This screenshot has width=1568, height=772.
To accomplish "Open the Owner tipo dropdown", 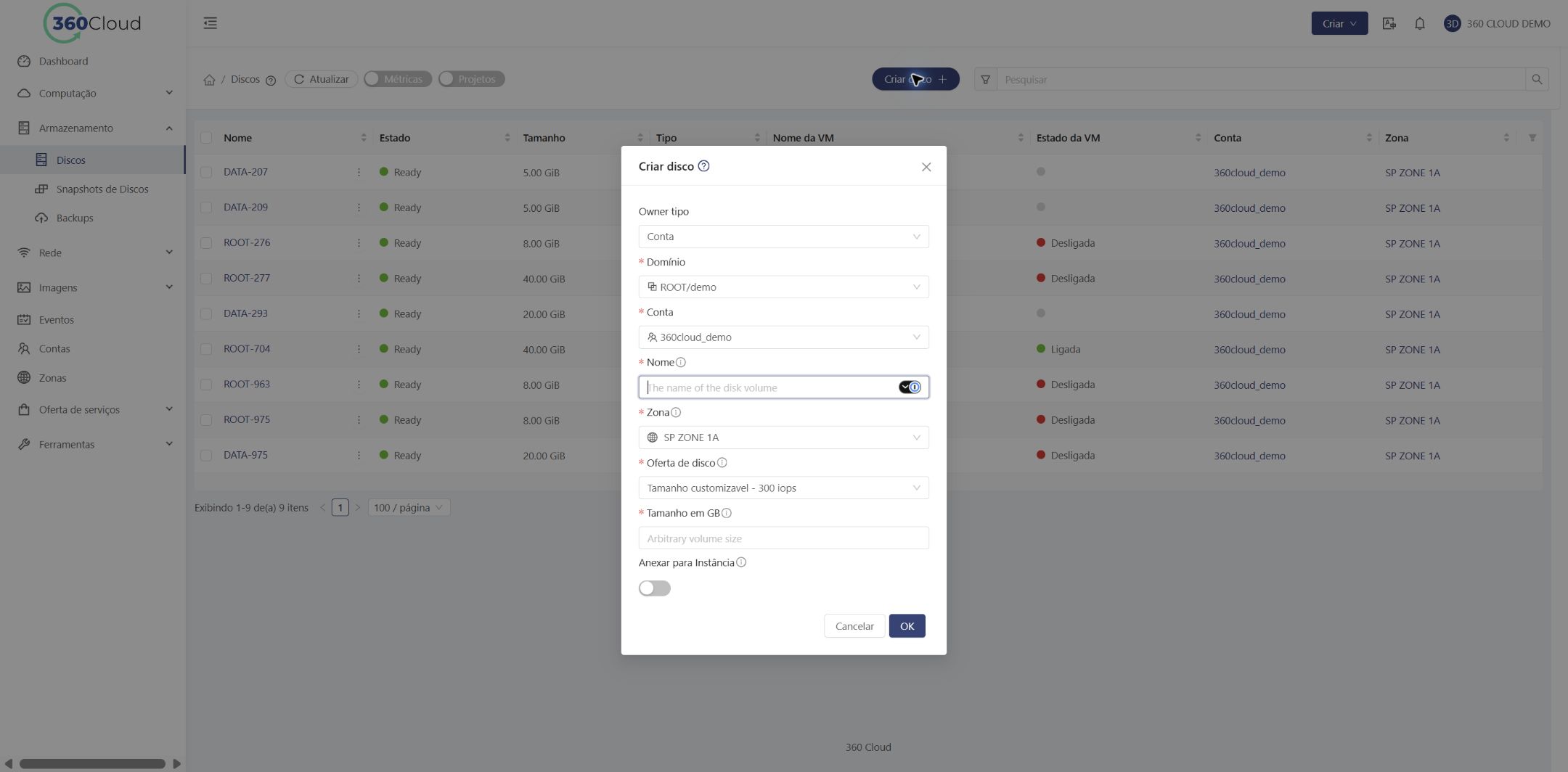I will [x=783, y=237].
